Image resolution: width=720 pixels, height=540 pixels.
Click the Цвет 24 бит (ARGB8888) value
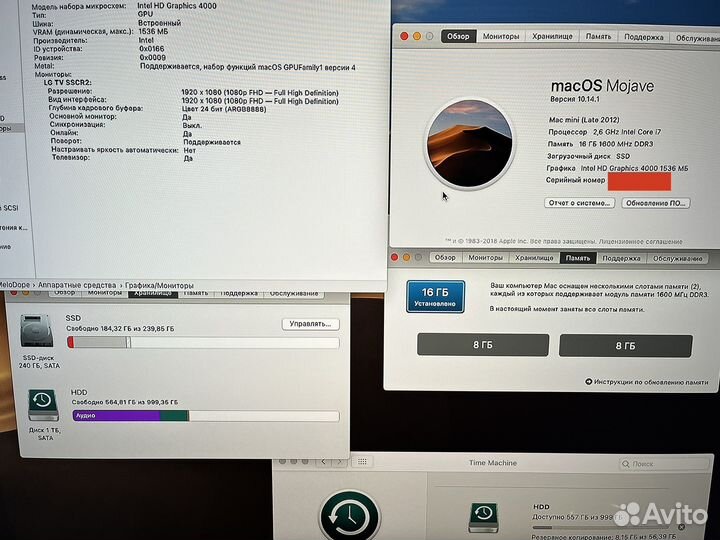pyautogui.click(x=224, y=109)
